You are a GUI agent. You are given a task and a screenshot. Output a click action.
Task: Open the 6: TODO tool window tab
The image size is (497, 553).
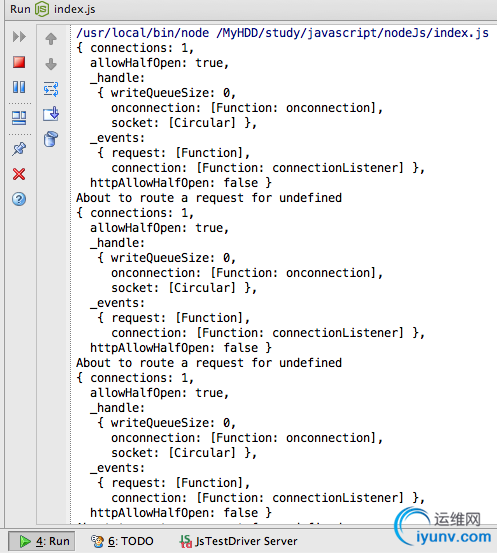[122, 541]
